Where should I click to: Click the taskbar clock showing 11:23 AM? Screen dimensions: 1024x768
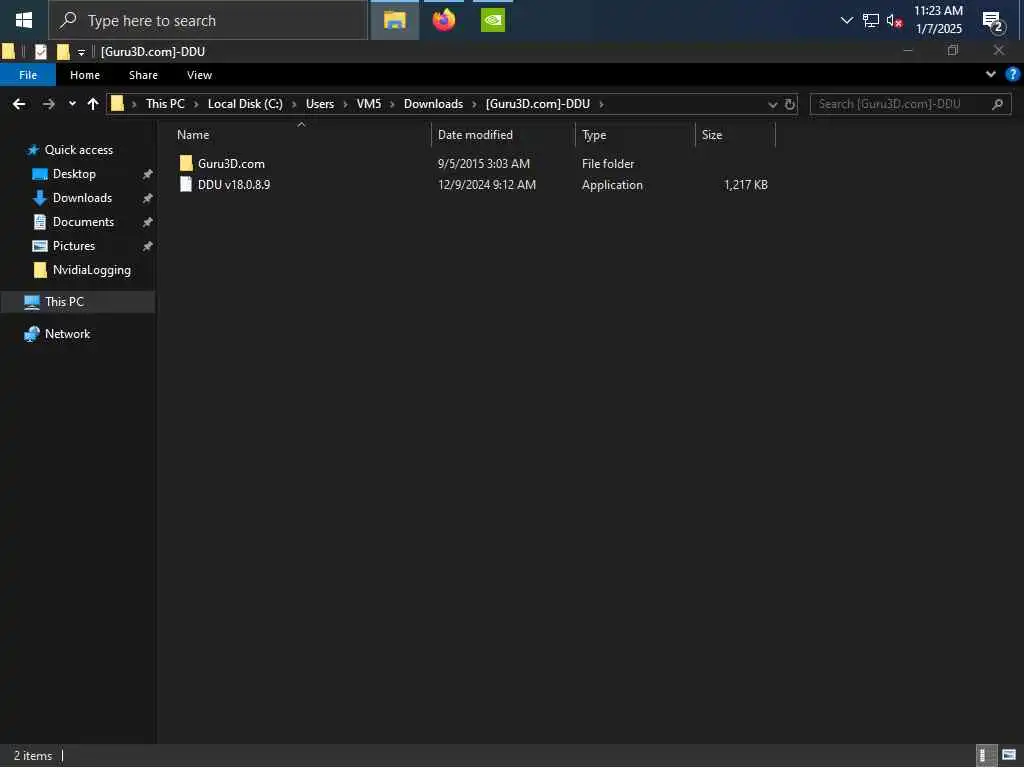pos(938,20)
